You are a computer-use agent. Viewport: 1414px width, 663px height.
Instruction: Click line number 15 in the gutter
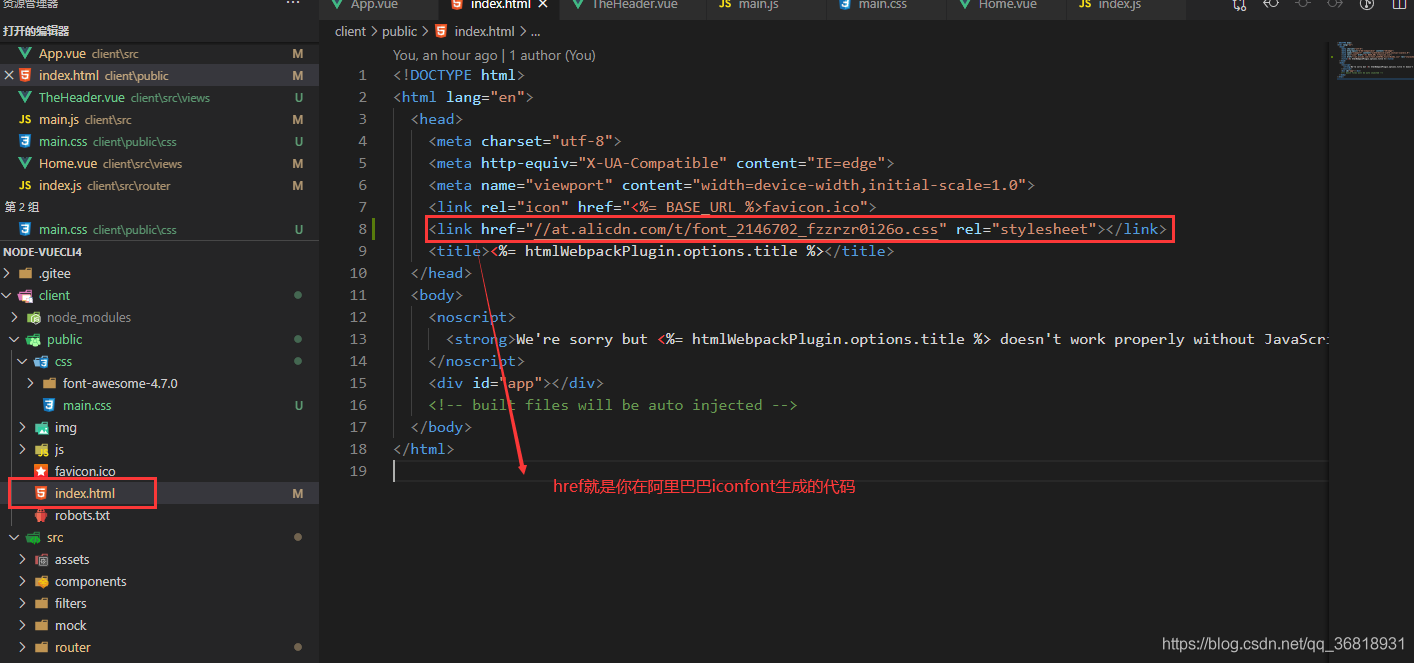coord(359,383)
